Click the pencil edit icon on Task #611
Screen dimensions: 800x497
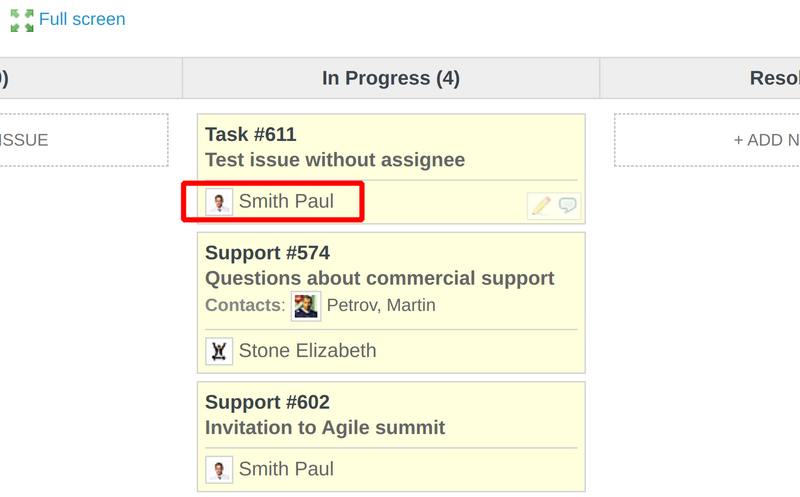coord(541,206)
